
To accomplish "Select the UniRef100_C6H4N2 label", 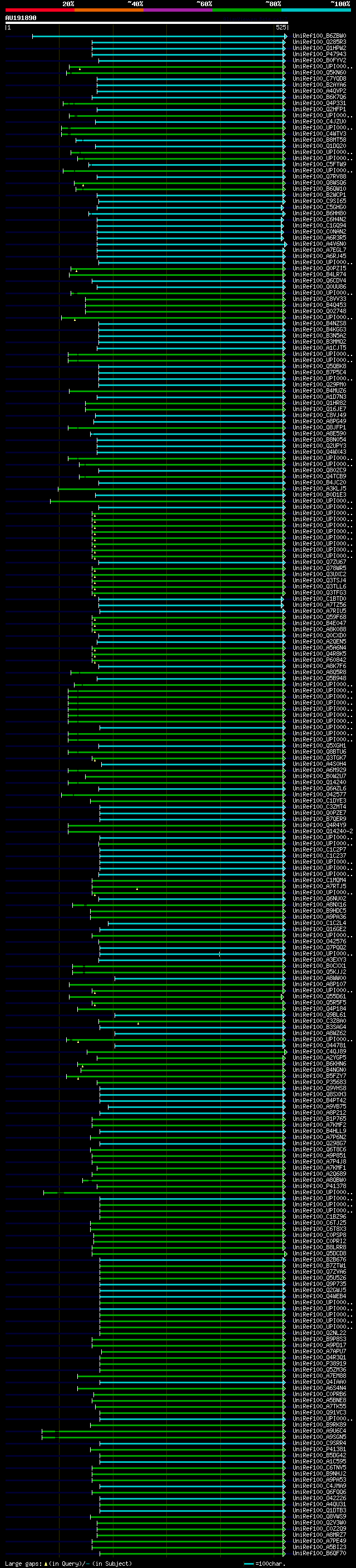I will [319, 220].
